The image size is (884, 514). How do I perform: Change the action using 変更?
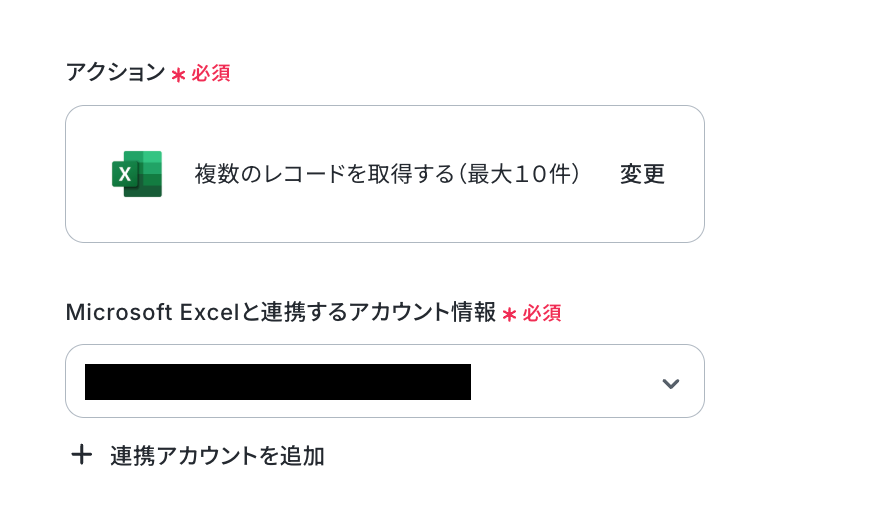(642, 174)
